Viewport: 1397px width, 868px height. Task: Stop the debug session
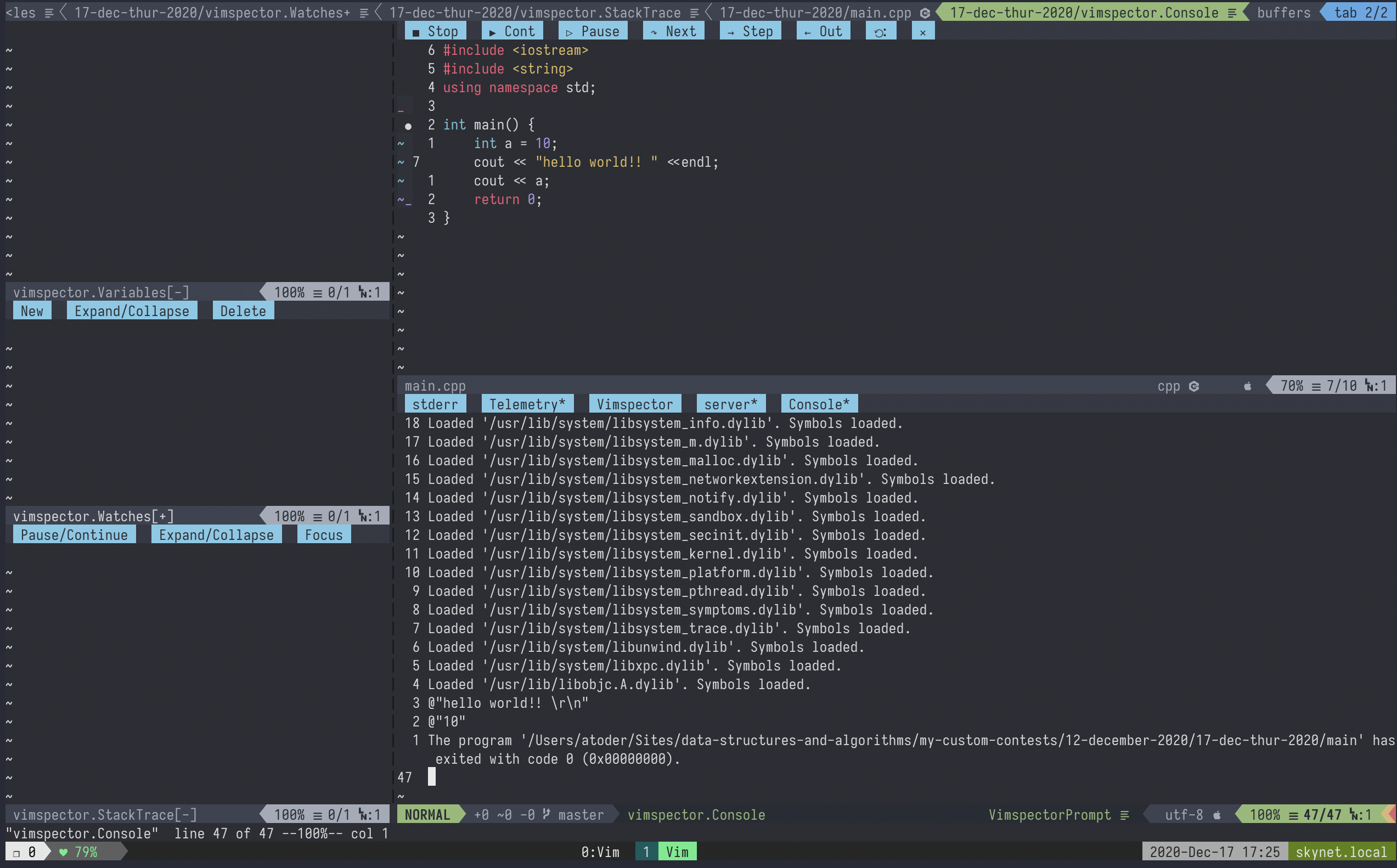click(x=435, y=31)
